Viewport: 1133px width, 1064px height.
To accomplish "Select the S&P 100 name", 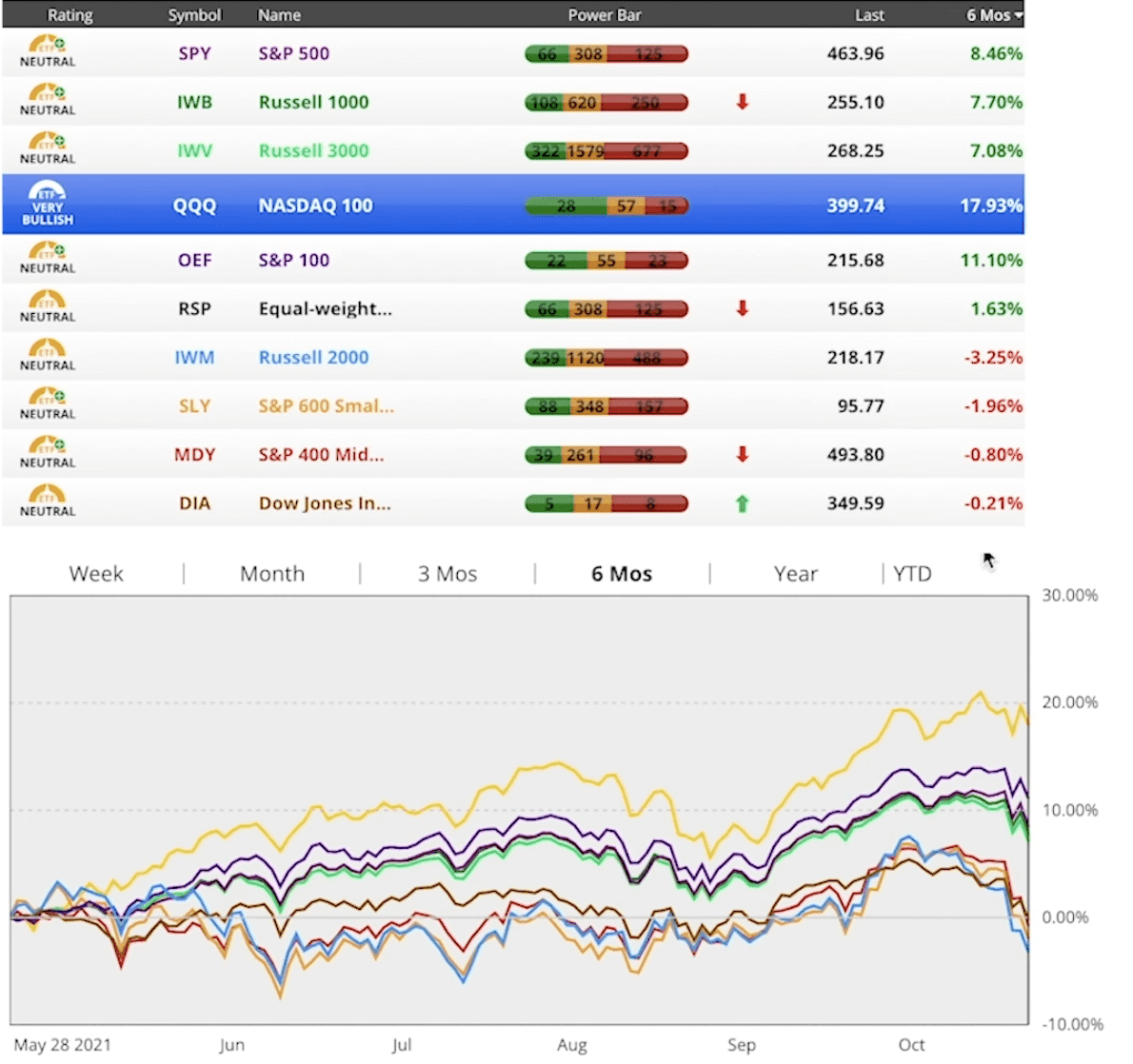I will coord(293,260).
